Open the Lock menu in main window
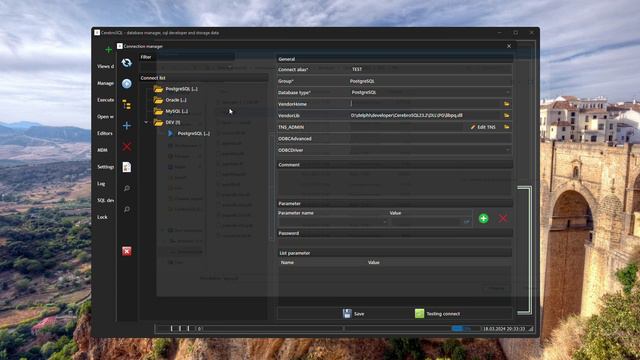This screenshot has height=360, width=640. 102,217
